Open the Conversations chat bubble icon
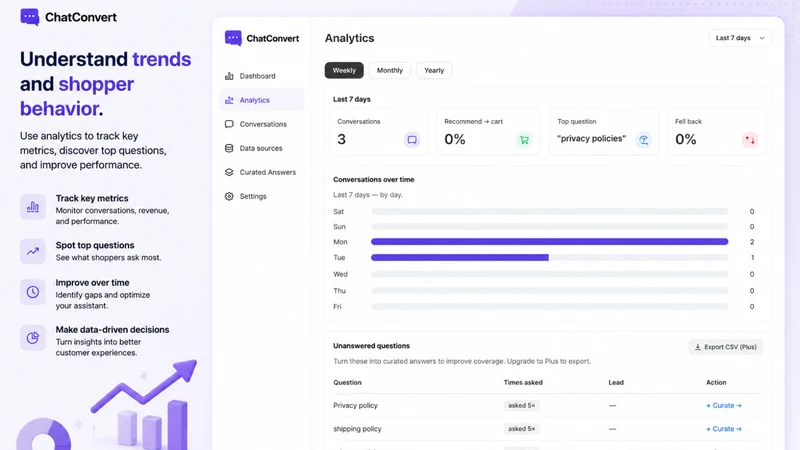Viewport: 800px width, 450px height. pyautogui.click(x=229, y=124)
